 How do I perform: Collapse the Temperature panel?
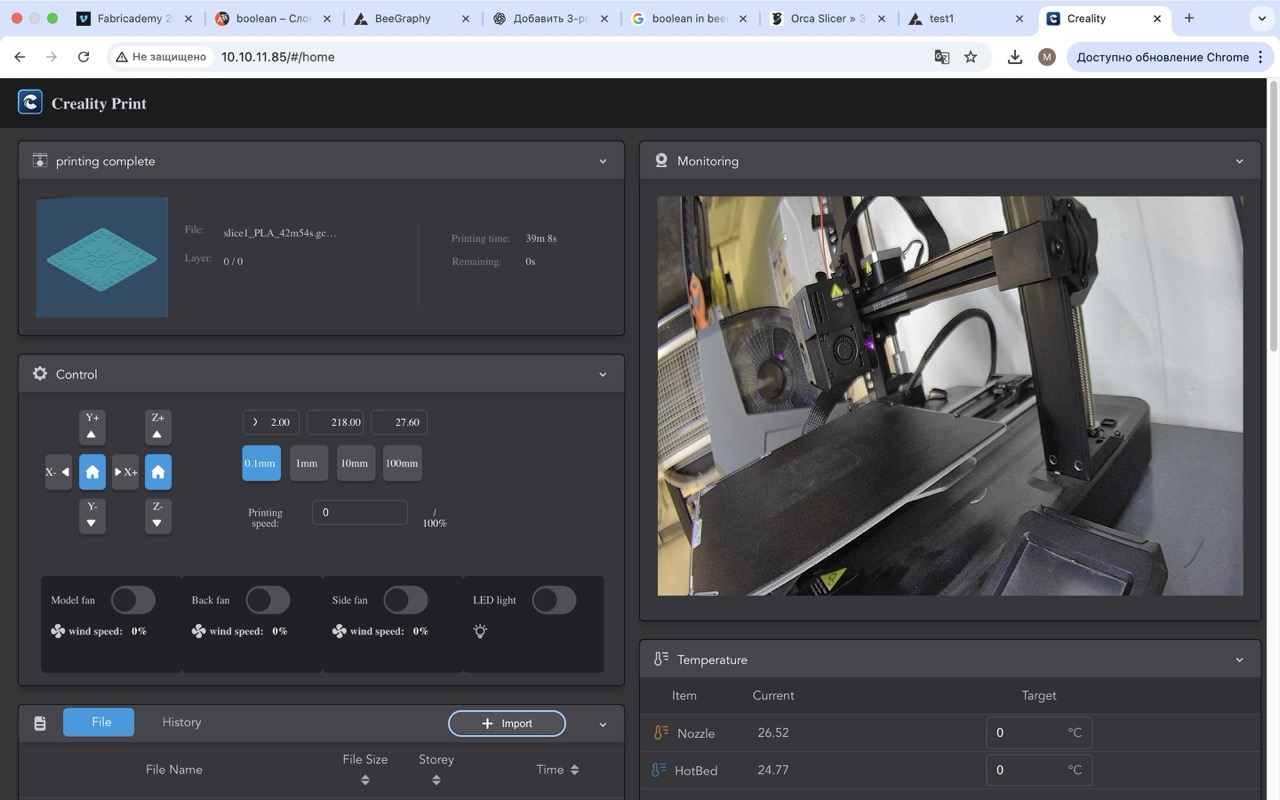[1239, 660]
